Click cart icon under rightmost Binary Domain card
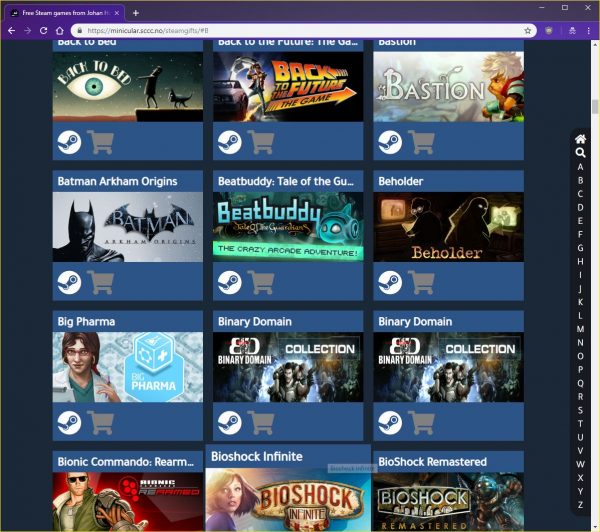Screen dimensions: 600x532 point(421,423)
